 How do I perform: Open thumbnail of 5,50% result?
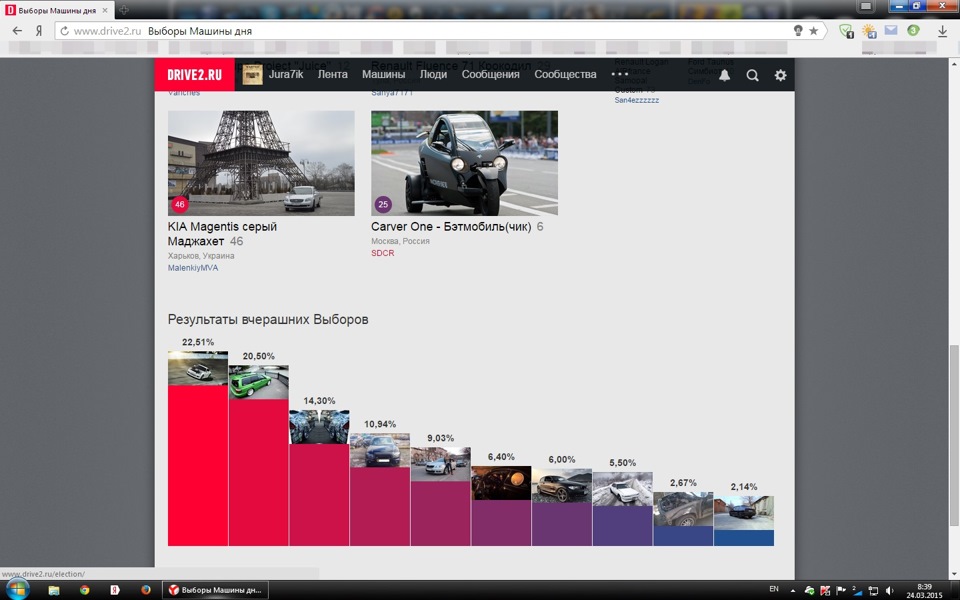622,489
